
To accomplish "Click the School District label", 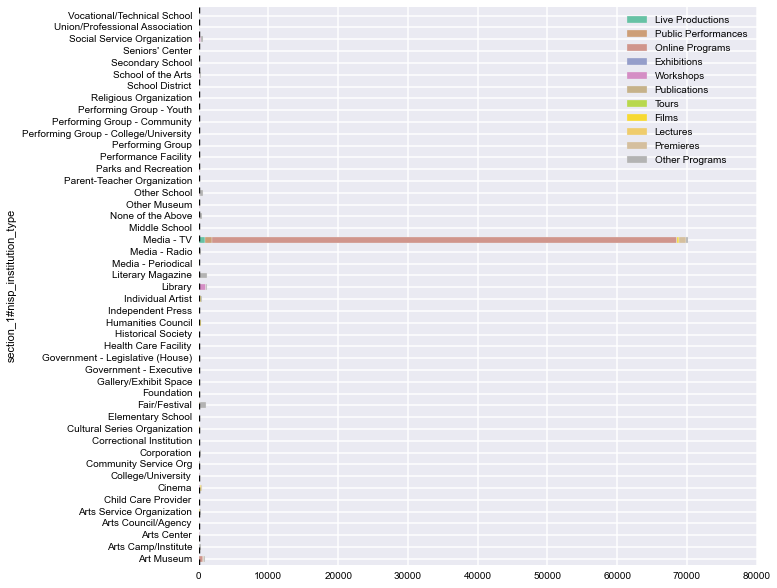I will (159, 86).
